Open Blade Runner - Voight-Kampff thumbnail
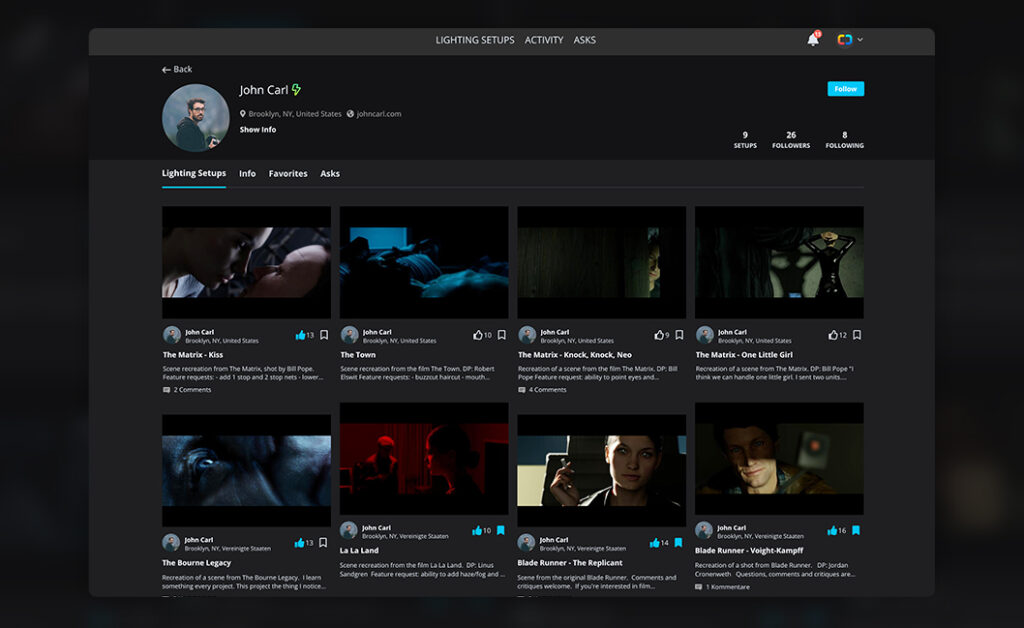The image size is (1024, 628). pyautogui.click(x=779, y=458)
